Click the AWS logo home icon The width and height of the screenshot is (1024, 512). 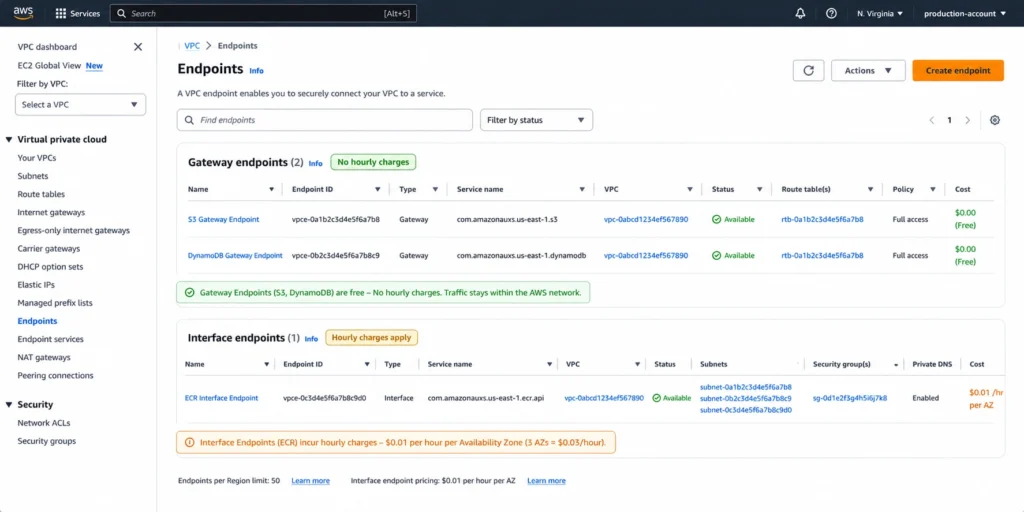click(x=24, y=13)
